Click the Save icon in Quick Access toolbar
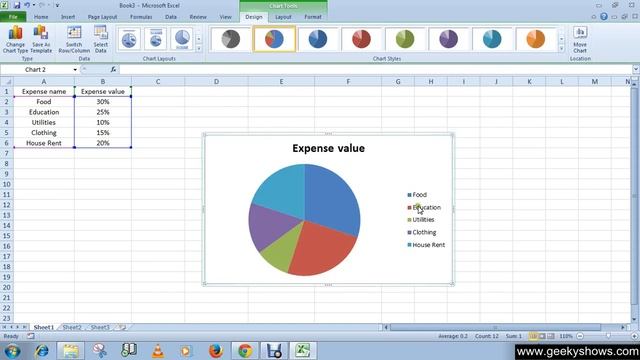The width and height of the screenshot is (640, 360). point(17,5)
